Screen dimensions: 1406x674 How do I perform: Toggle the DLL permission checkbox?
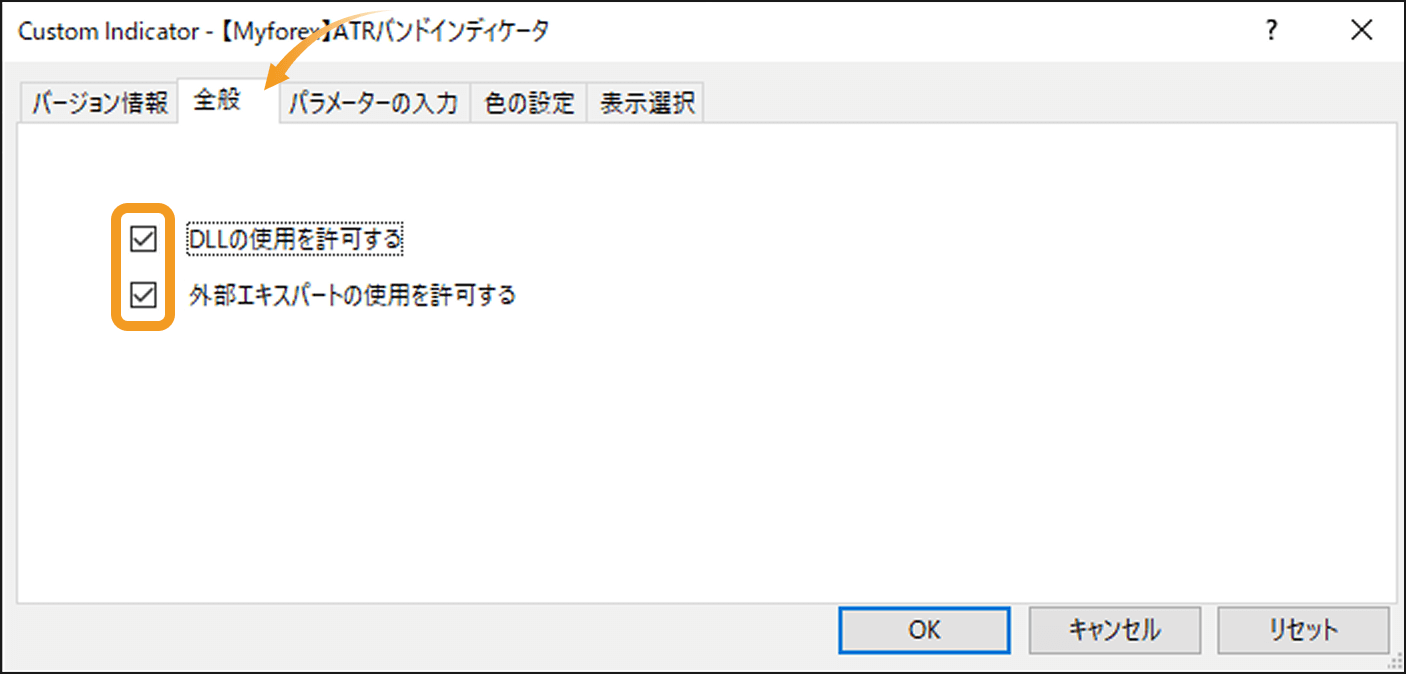coord(143,238)
